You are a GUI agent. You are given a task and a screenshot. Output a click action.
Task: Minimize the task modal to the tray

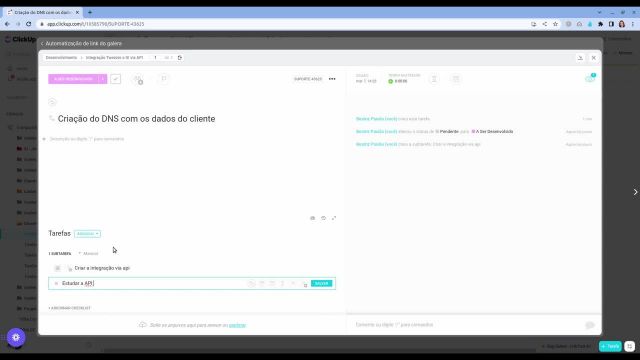[x=580, y=58]
